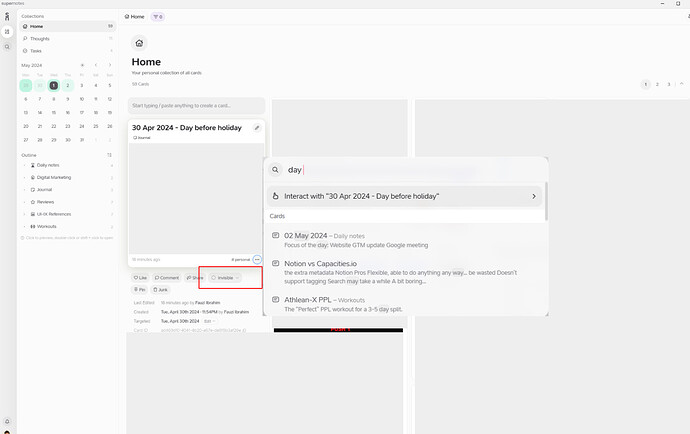This screenshot has height=434, width=690.
Task: Open the Invisible visibility dropdown
Action: (225, 277)
